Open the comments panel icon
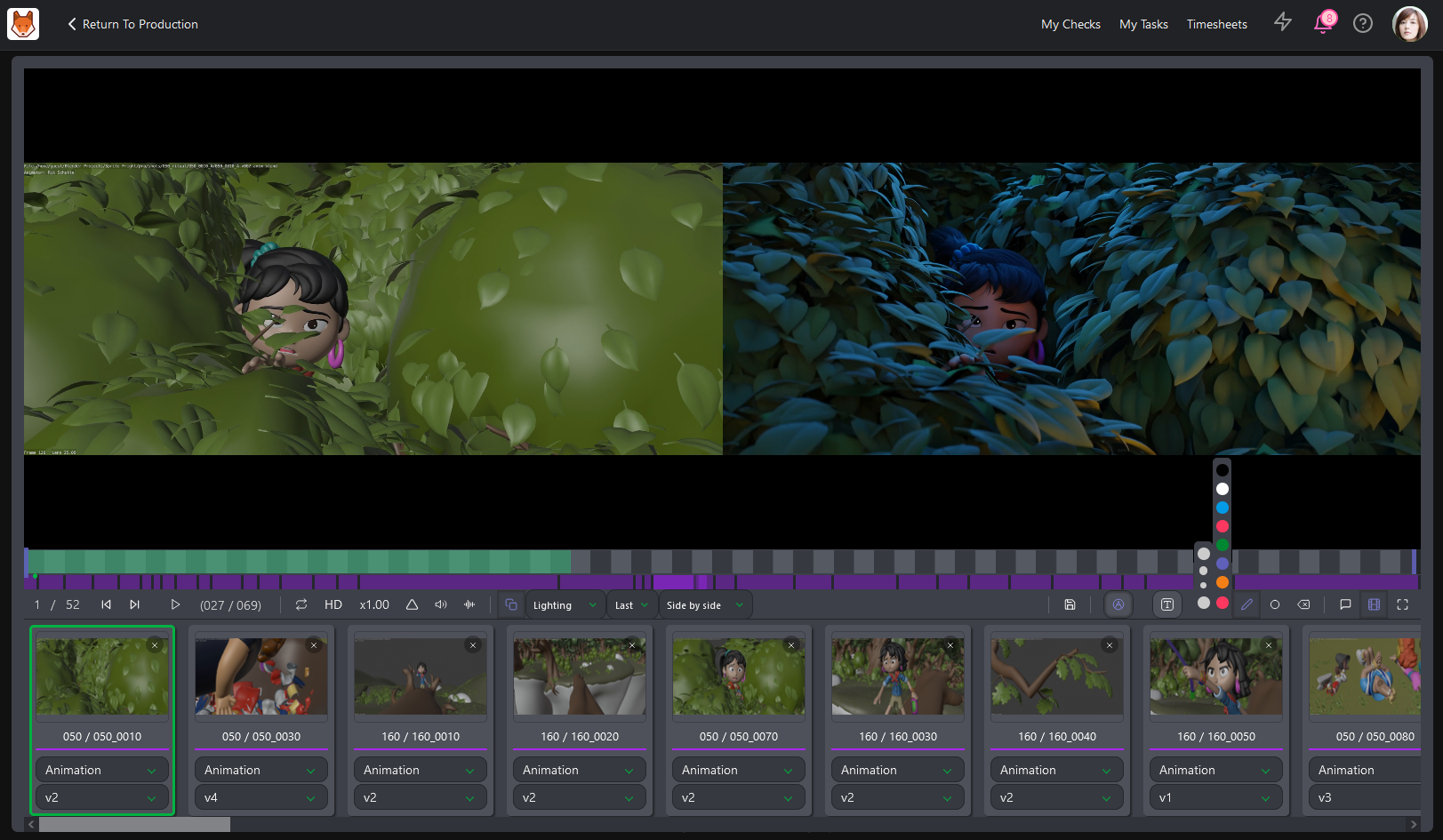Image resolution: width=1443 pixels, height=840 pixels. point(1345,604)
